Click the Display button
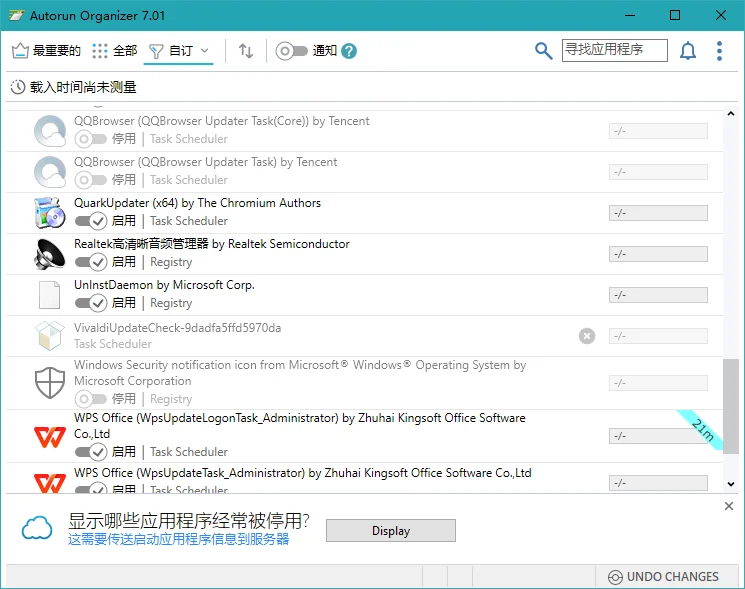The width and height of the screenshot is (745, 589). 391,531
